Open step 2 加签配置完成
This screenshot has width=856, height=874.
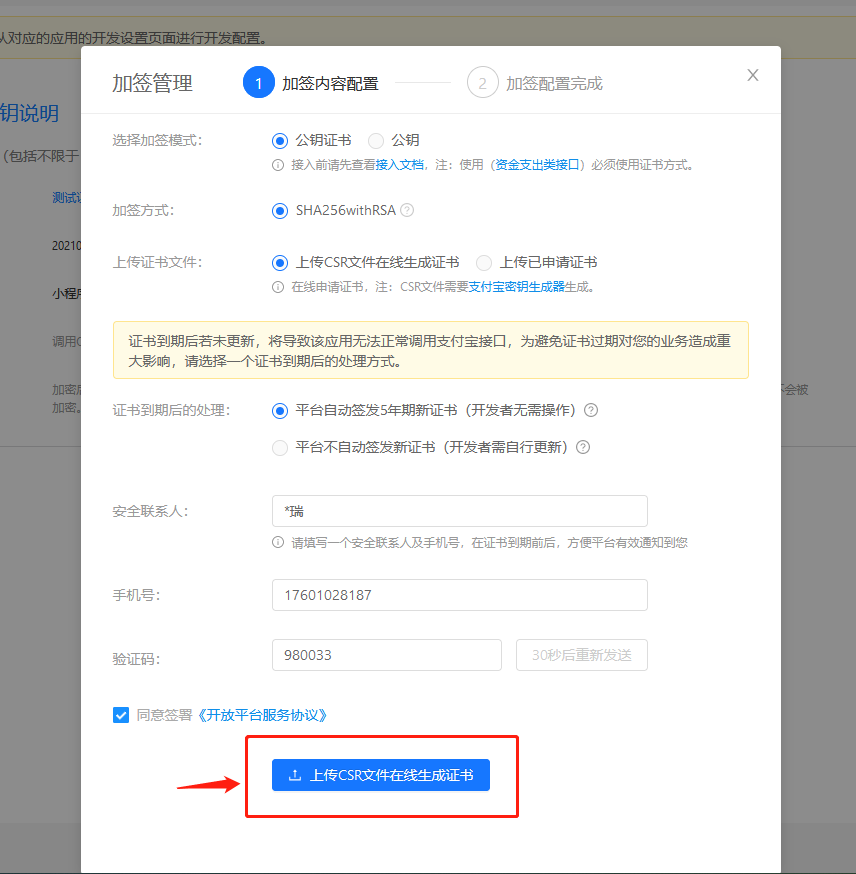pyautogui.click(x=483, y=82)
